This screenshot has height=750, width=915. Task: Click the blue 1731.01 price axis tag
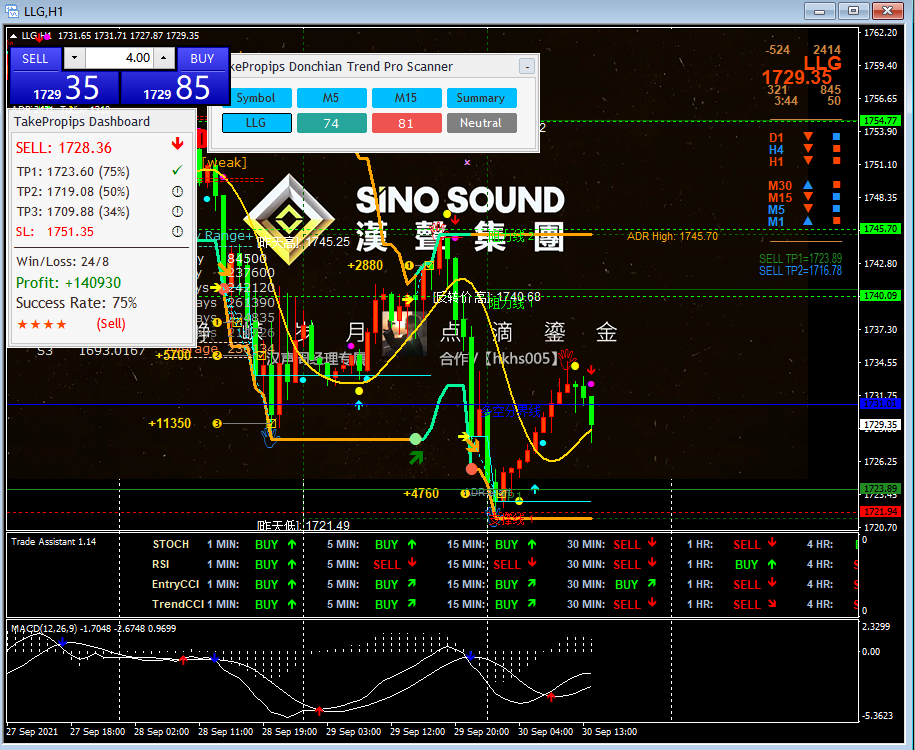[x=881, y=404]
